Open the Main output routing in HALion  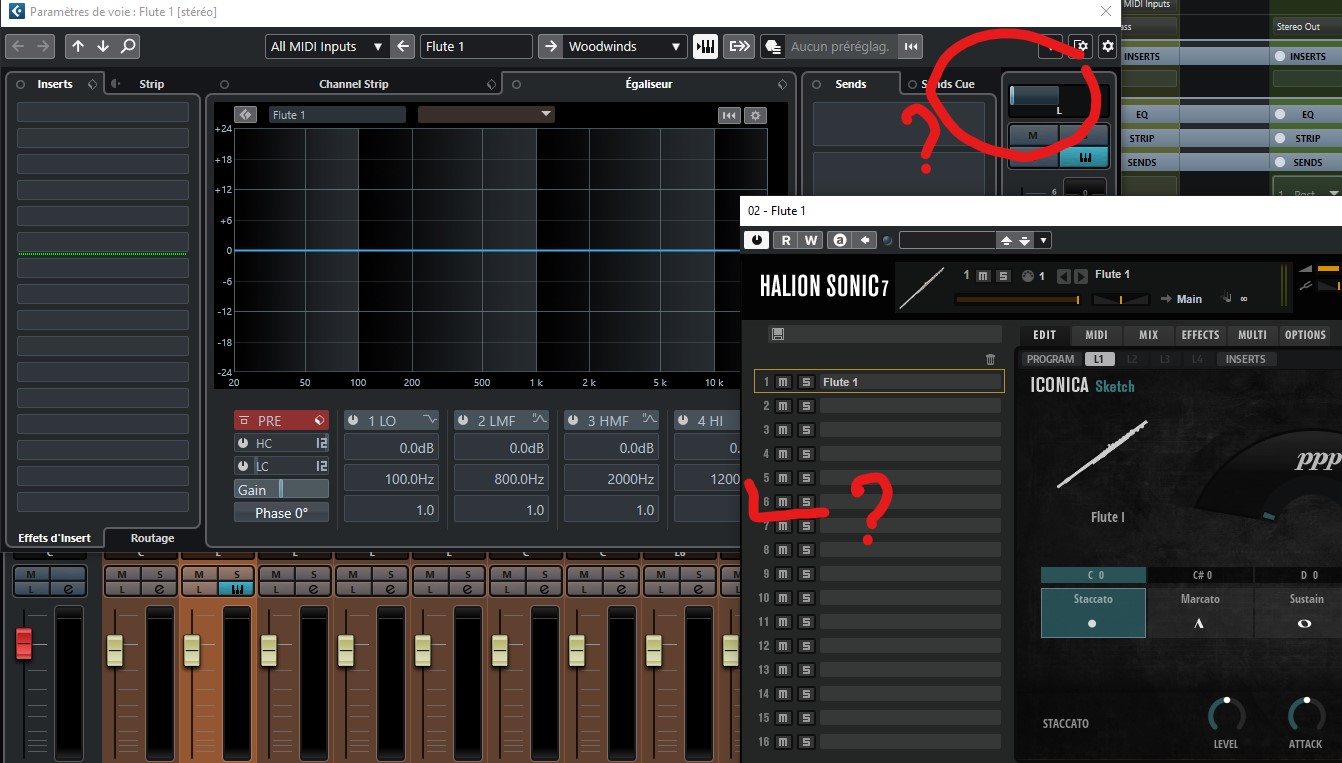[1189, 298]
